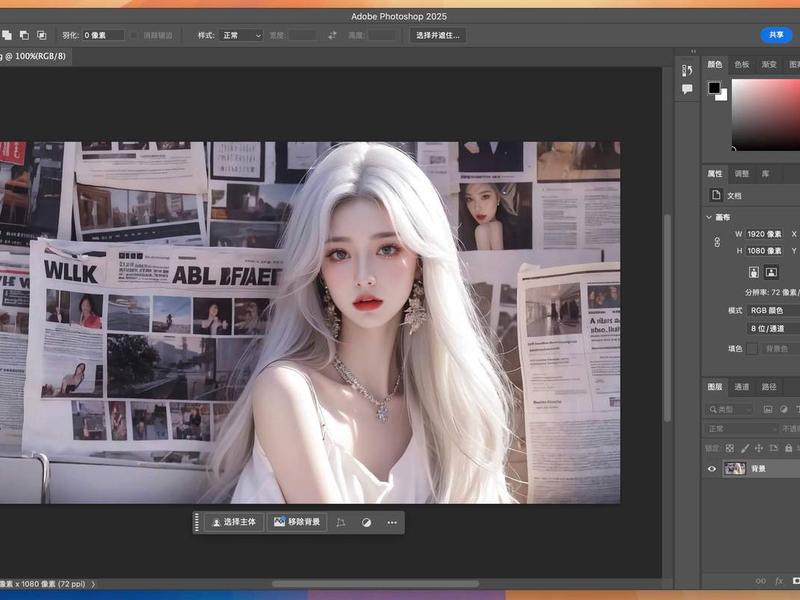Click the adjustment layer filter icon
The width and height of the screenshot is (800, 600).
click(784, 409)
